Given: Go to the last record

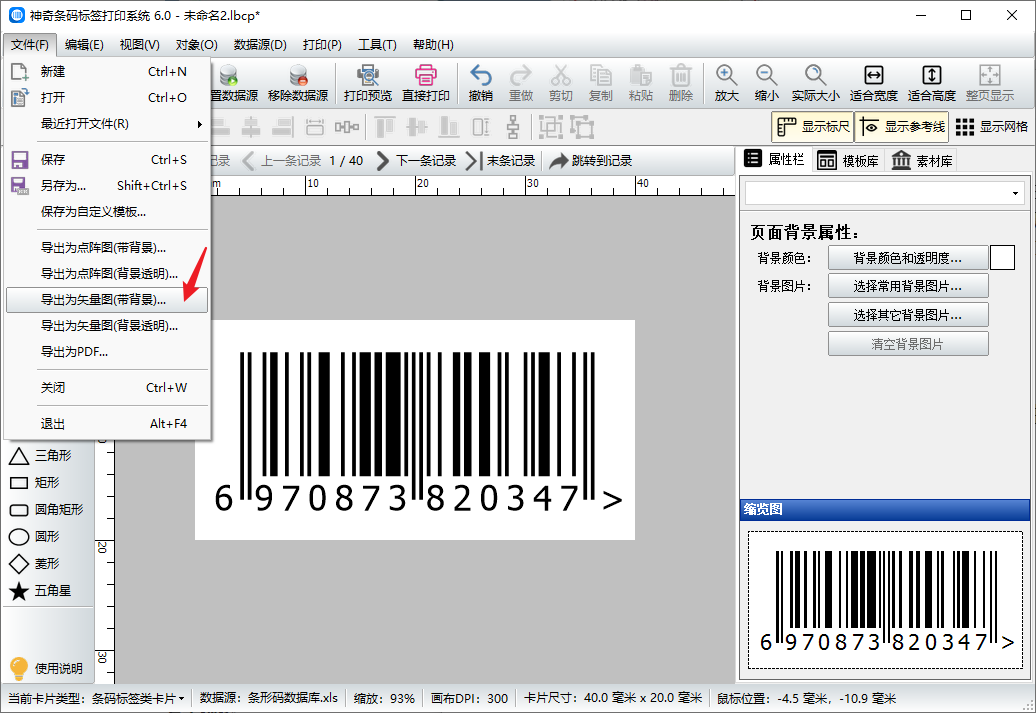Looking at the screenshot, I should [x=500, y=161].
